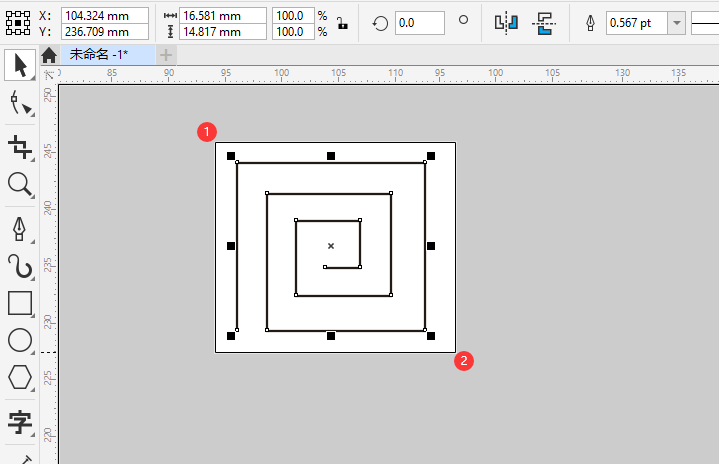Open the Text tool flyout arrow
719x464 pixels.
pos(33,434)
